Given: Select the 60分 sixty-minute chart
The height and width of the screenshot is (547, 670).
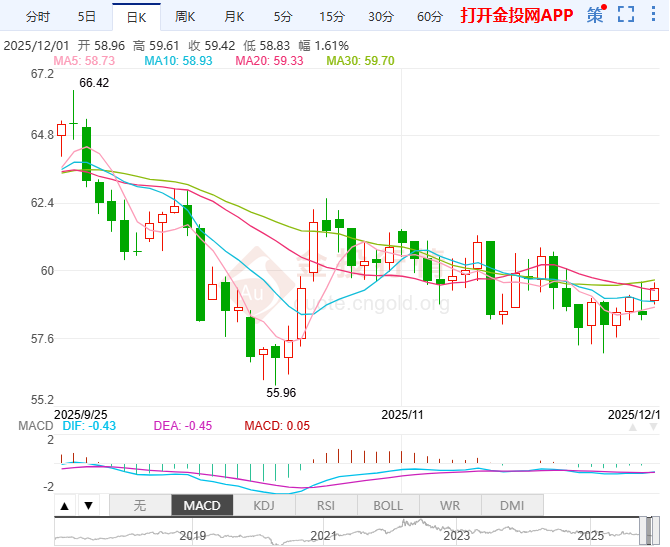Looking at the screenshot, I should point(429,16).
